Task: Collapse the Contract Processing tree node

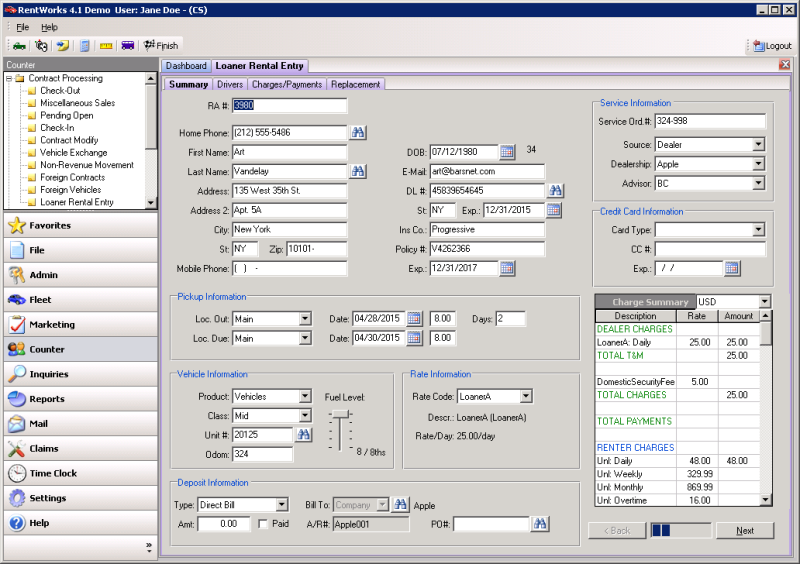Action: pos(9,79)
